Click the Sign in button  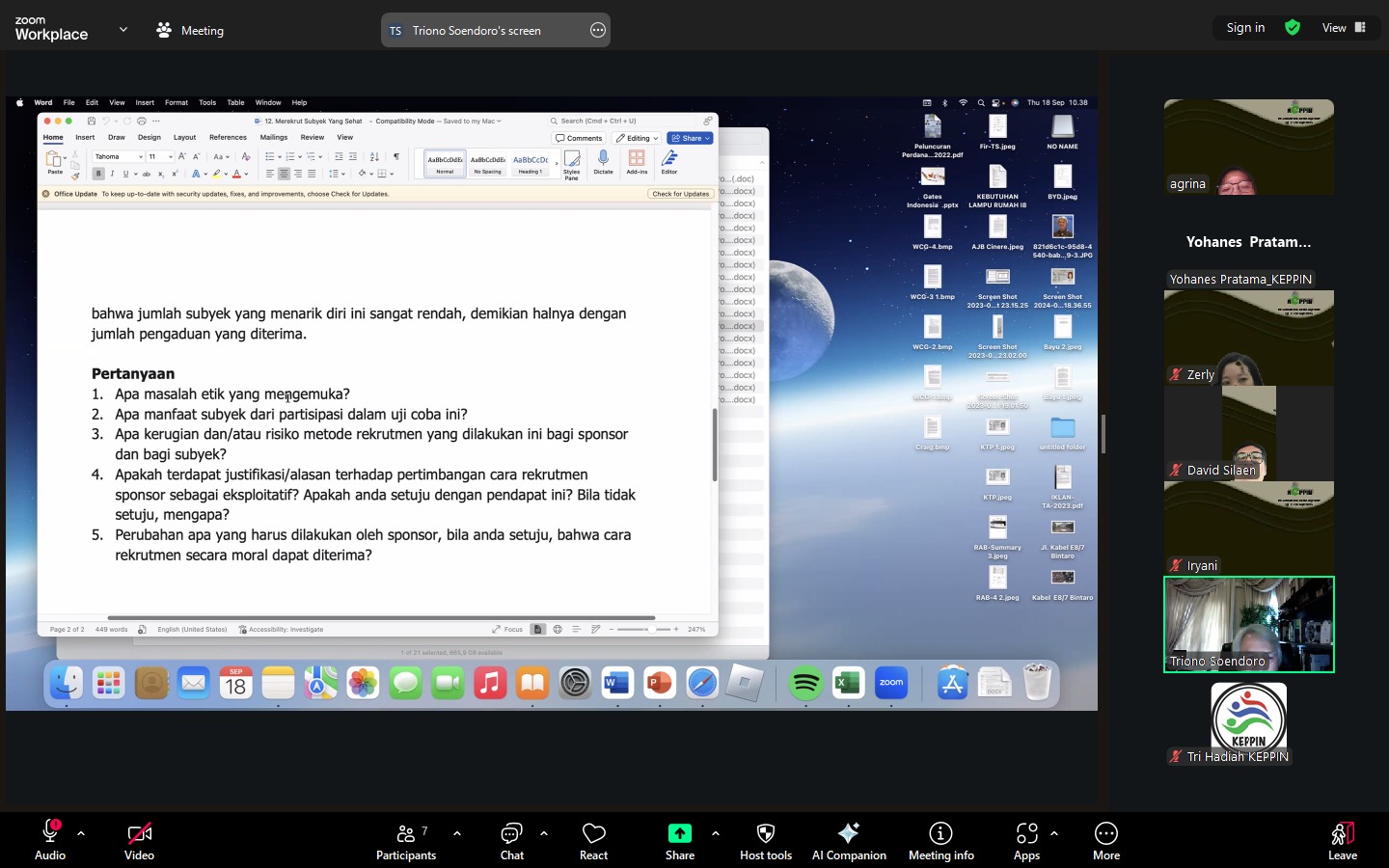point(1245,28)
